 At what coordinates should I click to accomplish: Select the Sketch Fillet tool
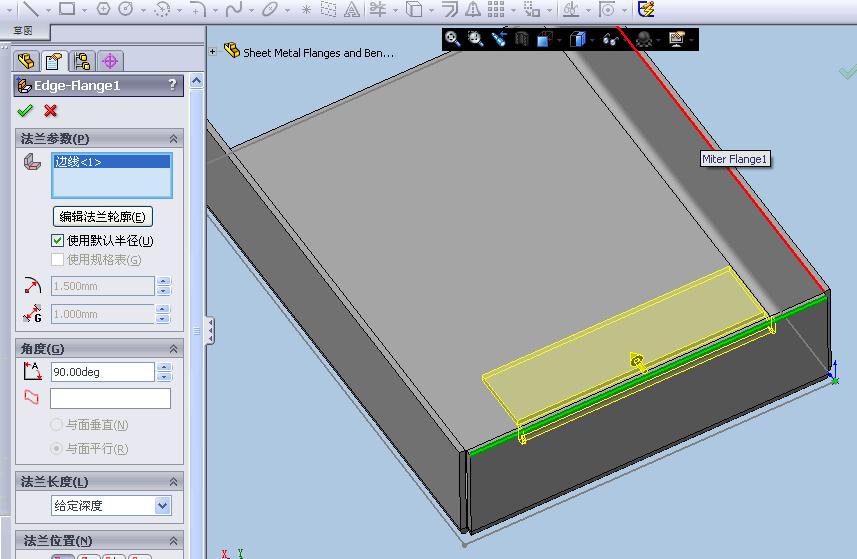point(197,9)
